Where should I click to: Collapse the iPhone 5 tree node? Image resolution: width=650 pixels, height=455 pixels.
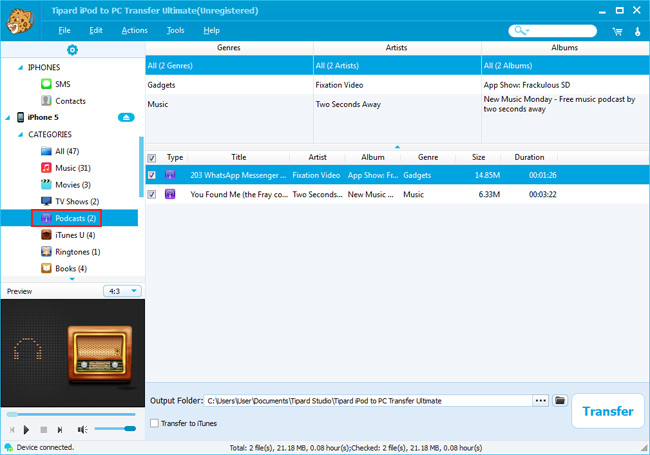7,118
